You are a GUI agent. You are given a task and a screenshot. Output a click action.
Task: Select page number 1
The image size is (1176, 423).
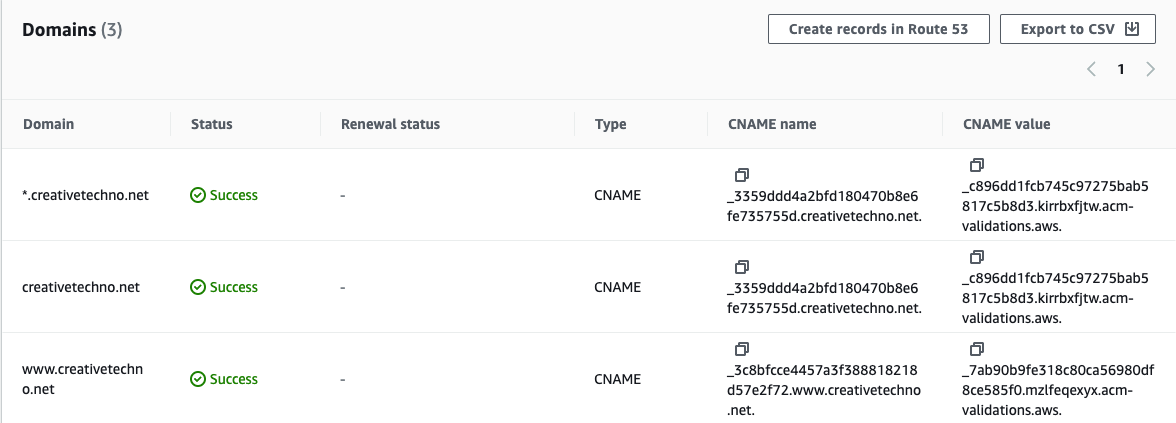coord(1121,70)
